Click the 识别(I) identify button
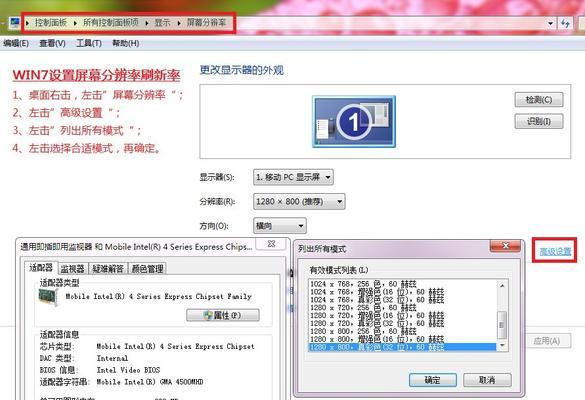The image size is (585, 400). click(x=539, y=121)
